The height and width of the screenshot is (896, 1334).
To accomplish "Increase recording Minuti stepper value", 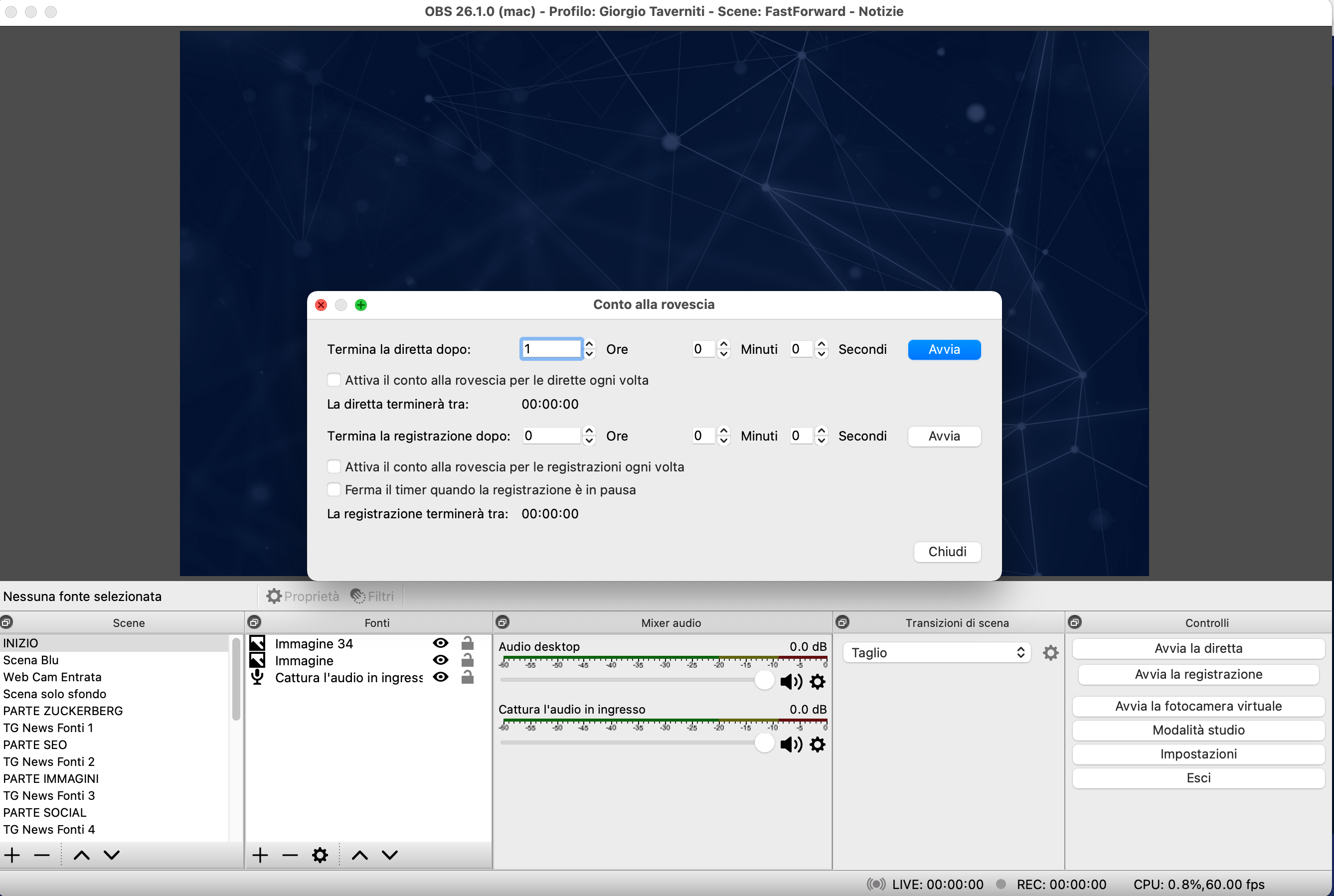I will click(724, 431).
